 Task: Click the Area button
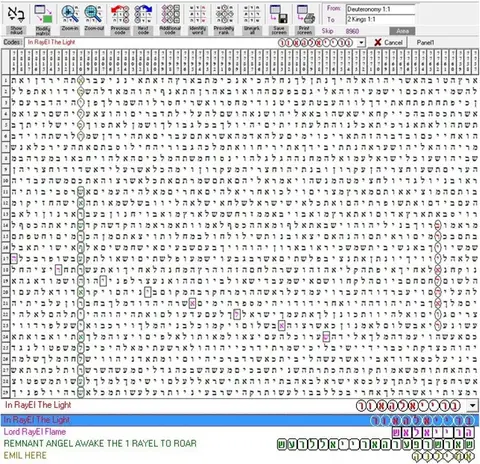coord(402,31)
